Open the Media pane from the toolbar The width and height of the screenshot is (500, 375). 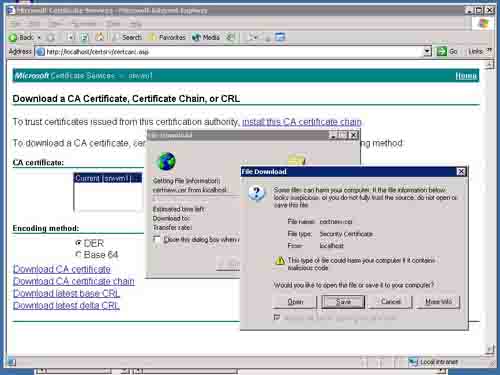coord(206,37)
